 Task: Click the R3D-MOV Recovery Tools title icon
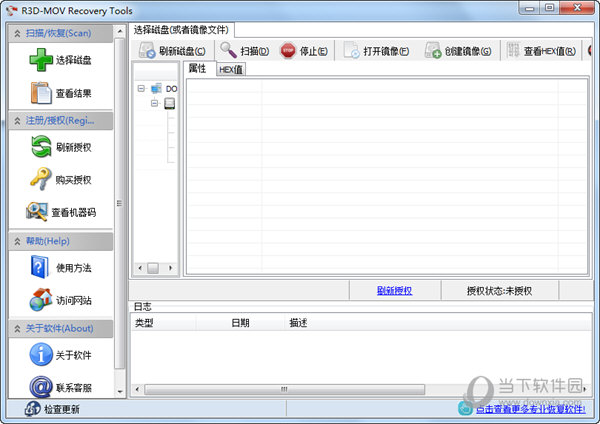11,10
